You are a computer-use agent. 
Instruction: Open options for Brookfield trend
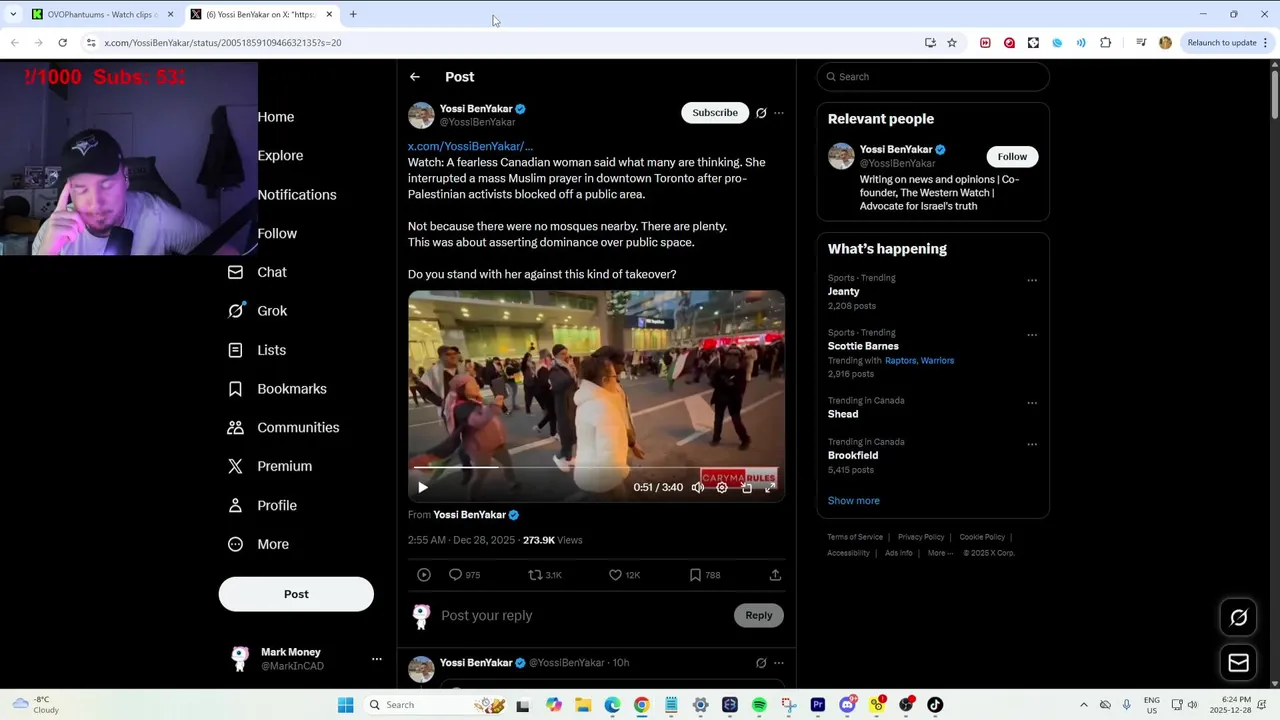(1032, 444)
